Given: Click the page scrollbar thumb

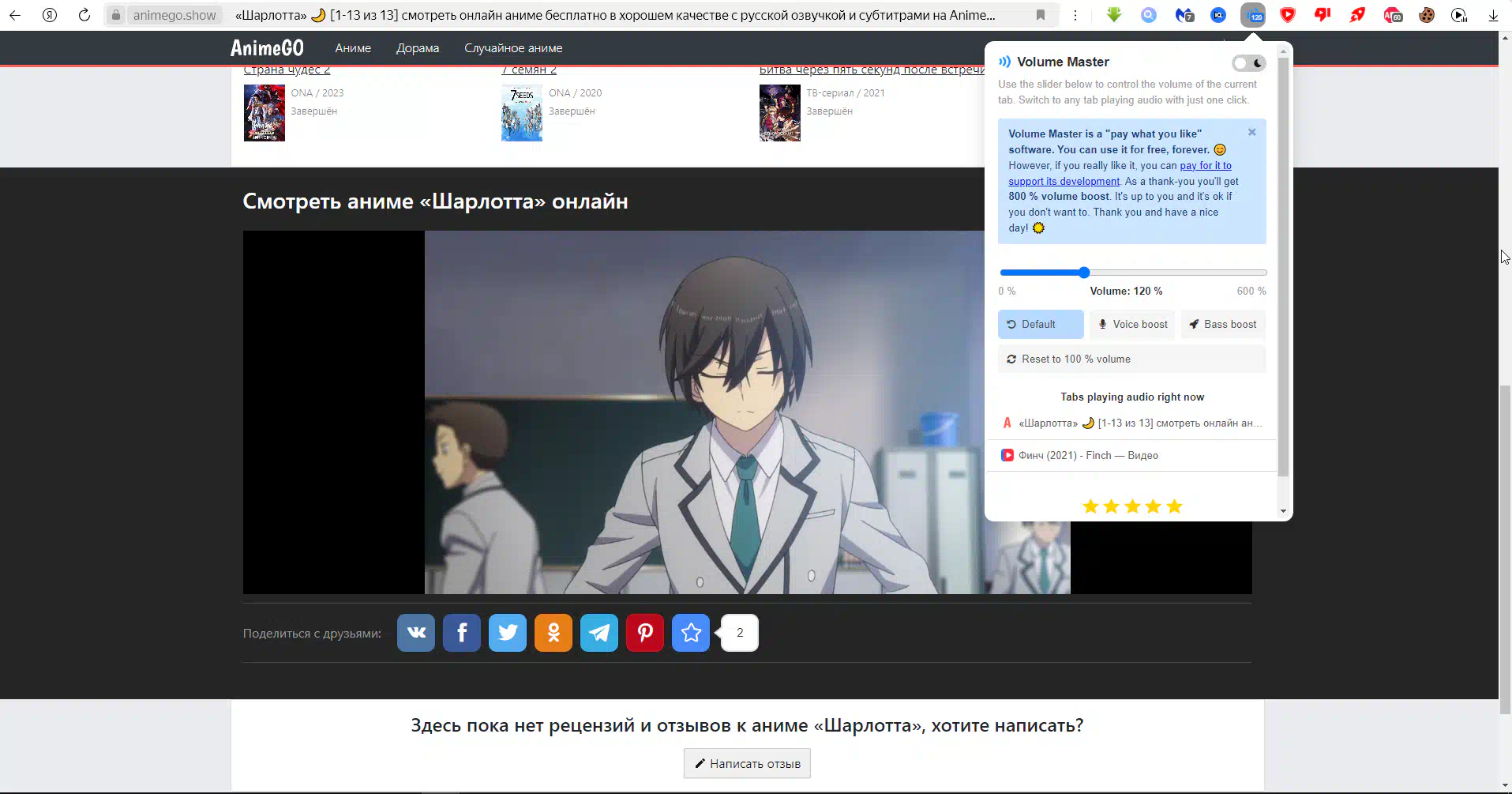Looking at the screenshot, I should pos(1505,549).
